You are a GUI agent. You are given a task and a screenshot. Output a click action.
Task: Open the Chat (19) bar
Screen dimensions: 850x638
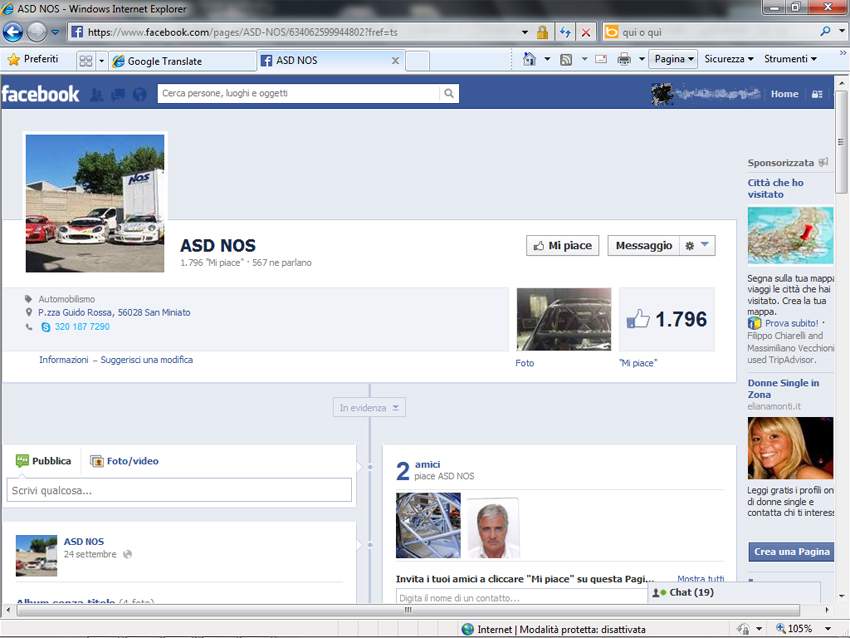tap(734, 592)
